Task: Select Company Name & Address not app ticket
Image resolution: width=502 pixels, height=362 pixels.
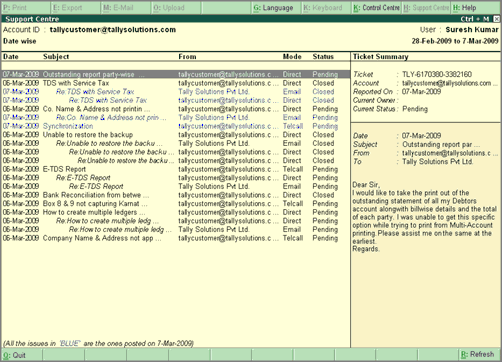Action: [x=176, y=238]
